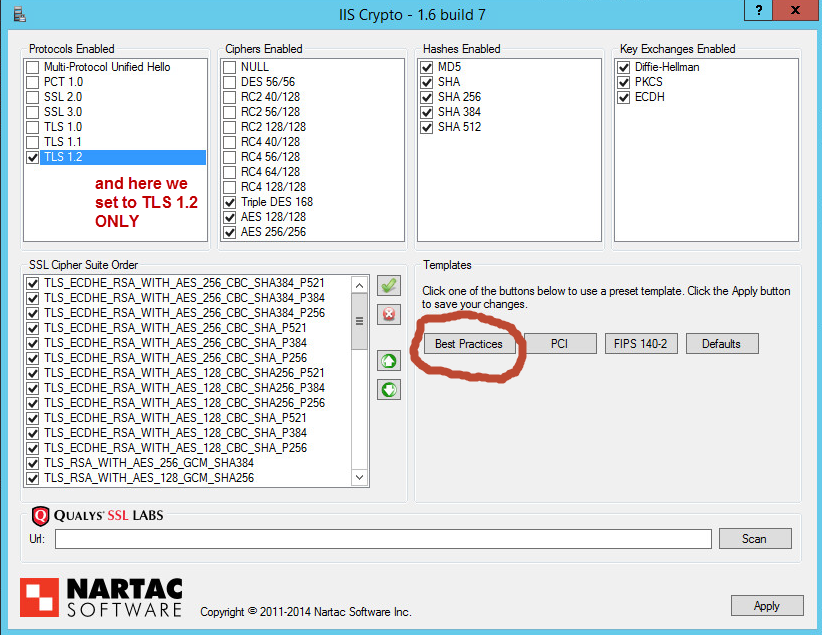Viewport: 822px width, 635px height.
Task: Restore the Defaults template
Action: 722,344
